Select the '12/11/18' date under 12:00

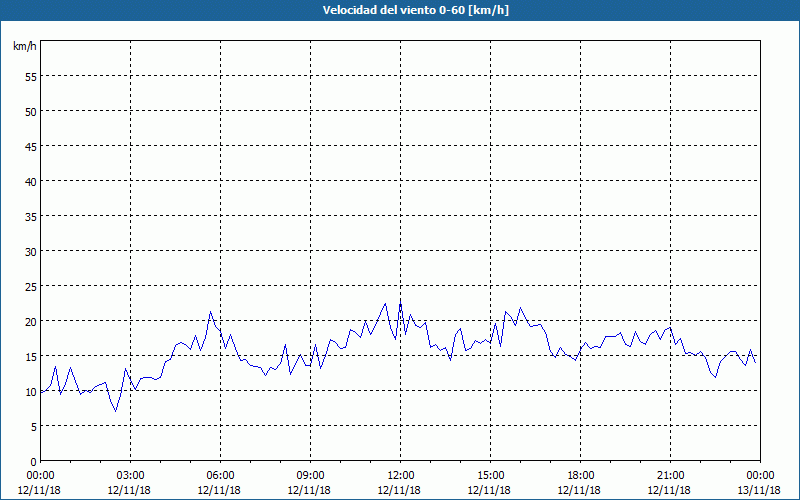[399, 490]
